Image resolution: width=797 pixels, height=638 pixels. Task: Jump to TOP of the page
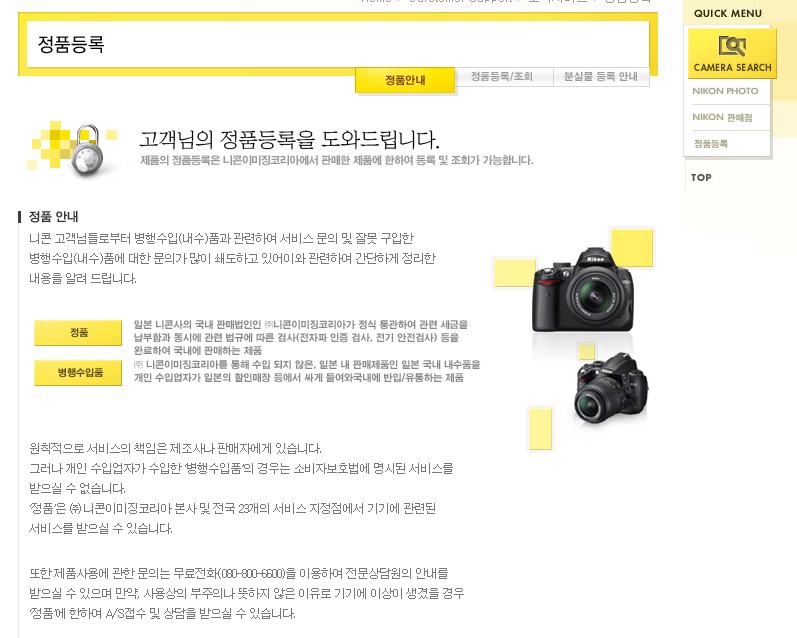tap(701, 177)
